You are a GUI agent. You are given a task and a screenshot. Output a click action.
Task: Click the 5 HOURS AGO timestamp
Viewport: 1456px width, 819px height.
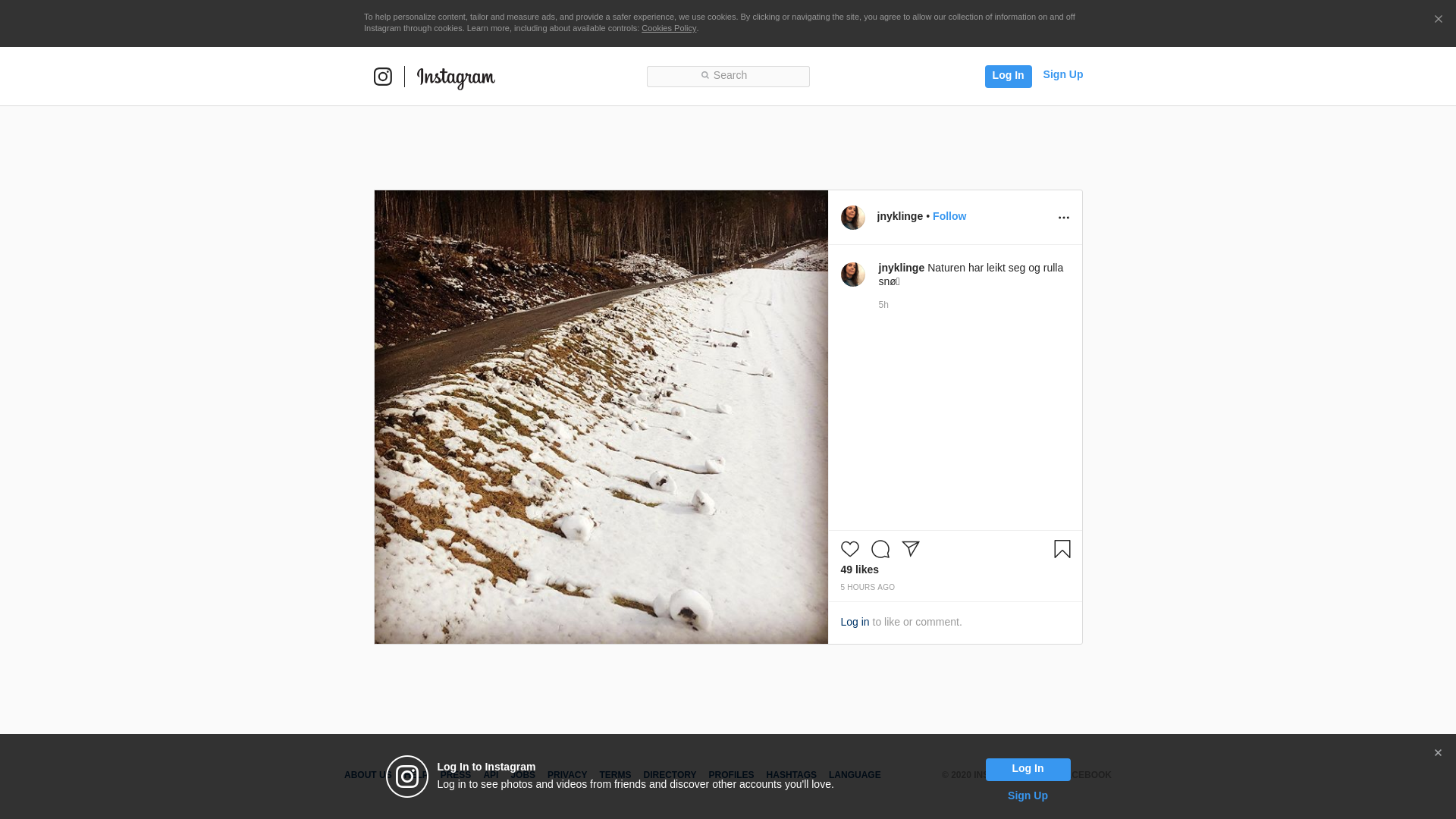click(868, 588)
